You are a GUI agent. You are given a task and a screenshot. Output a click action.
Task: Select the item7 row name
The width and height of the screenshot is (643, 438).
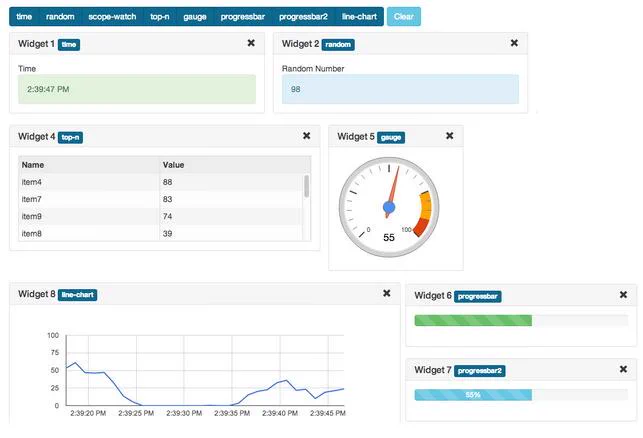tap(32, 199)
